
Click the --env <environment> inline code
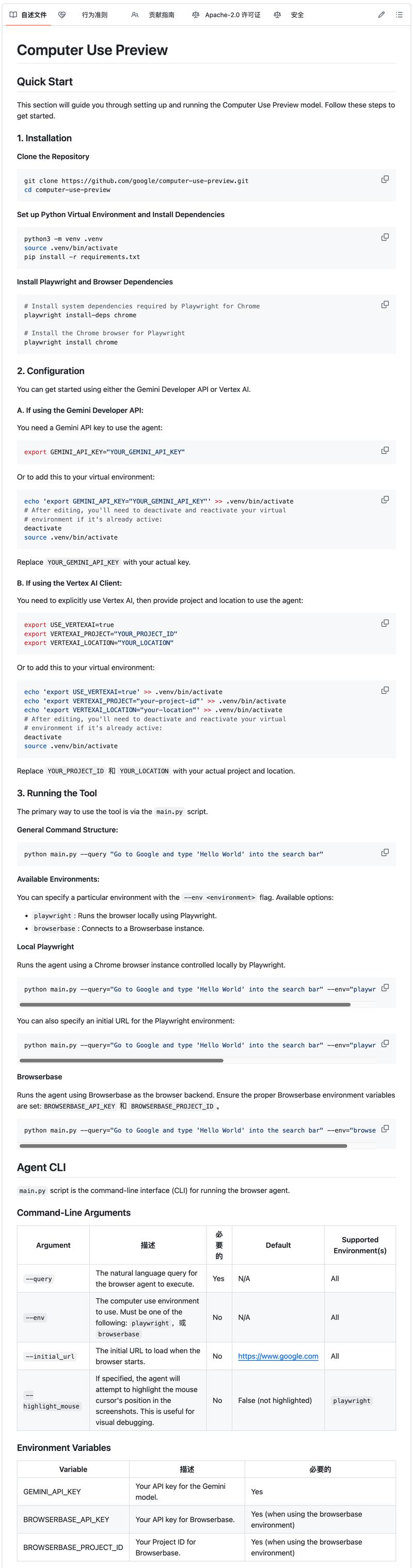(x=219, y=897)
